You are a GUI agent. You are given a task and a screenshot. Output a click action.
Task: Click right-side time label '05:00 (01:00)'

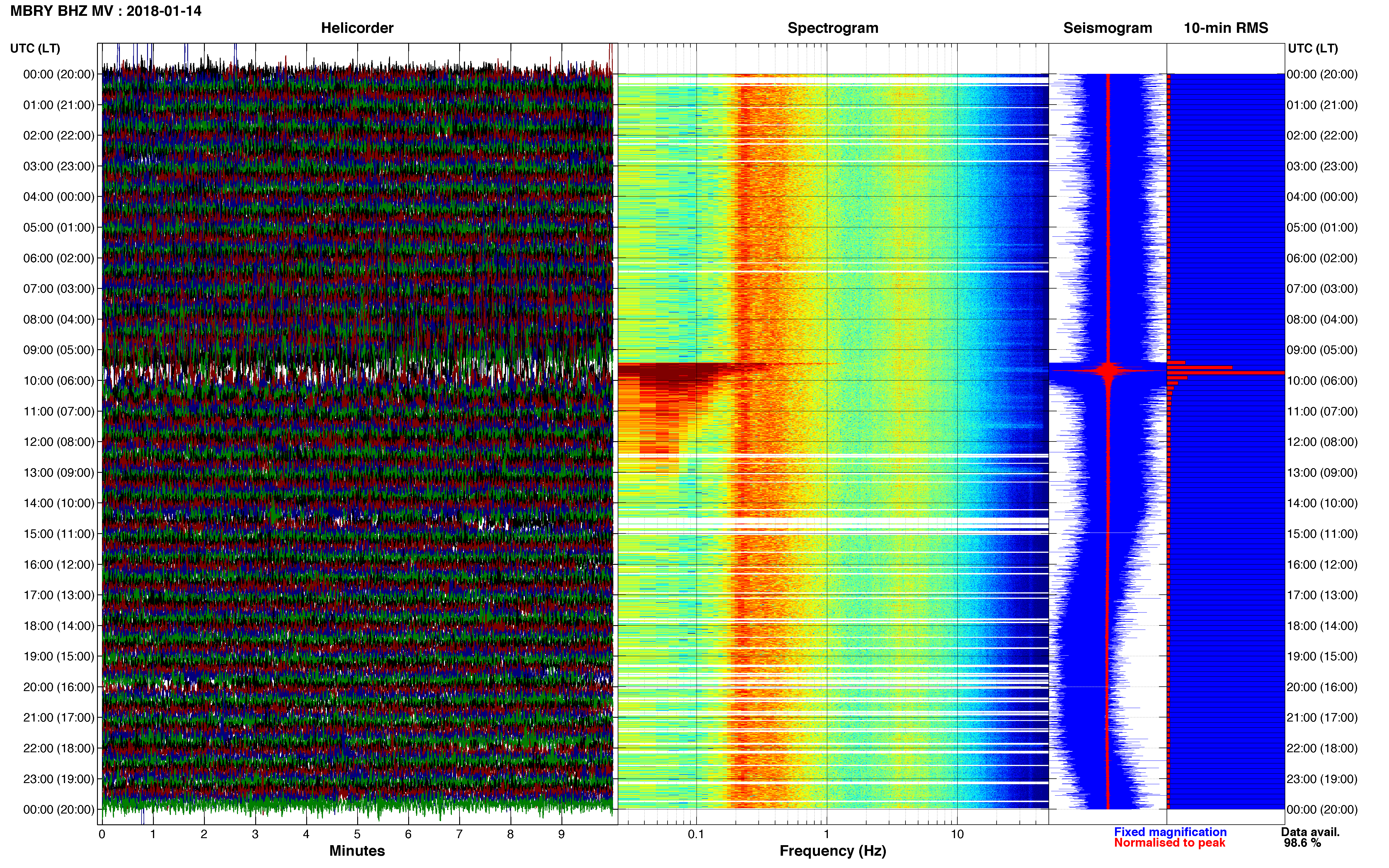click(1322, 227)
